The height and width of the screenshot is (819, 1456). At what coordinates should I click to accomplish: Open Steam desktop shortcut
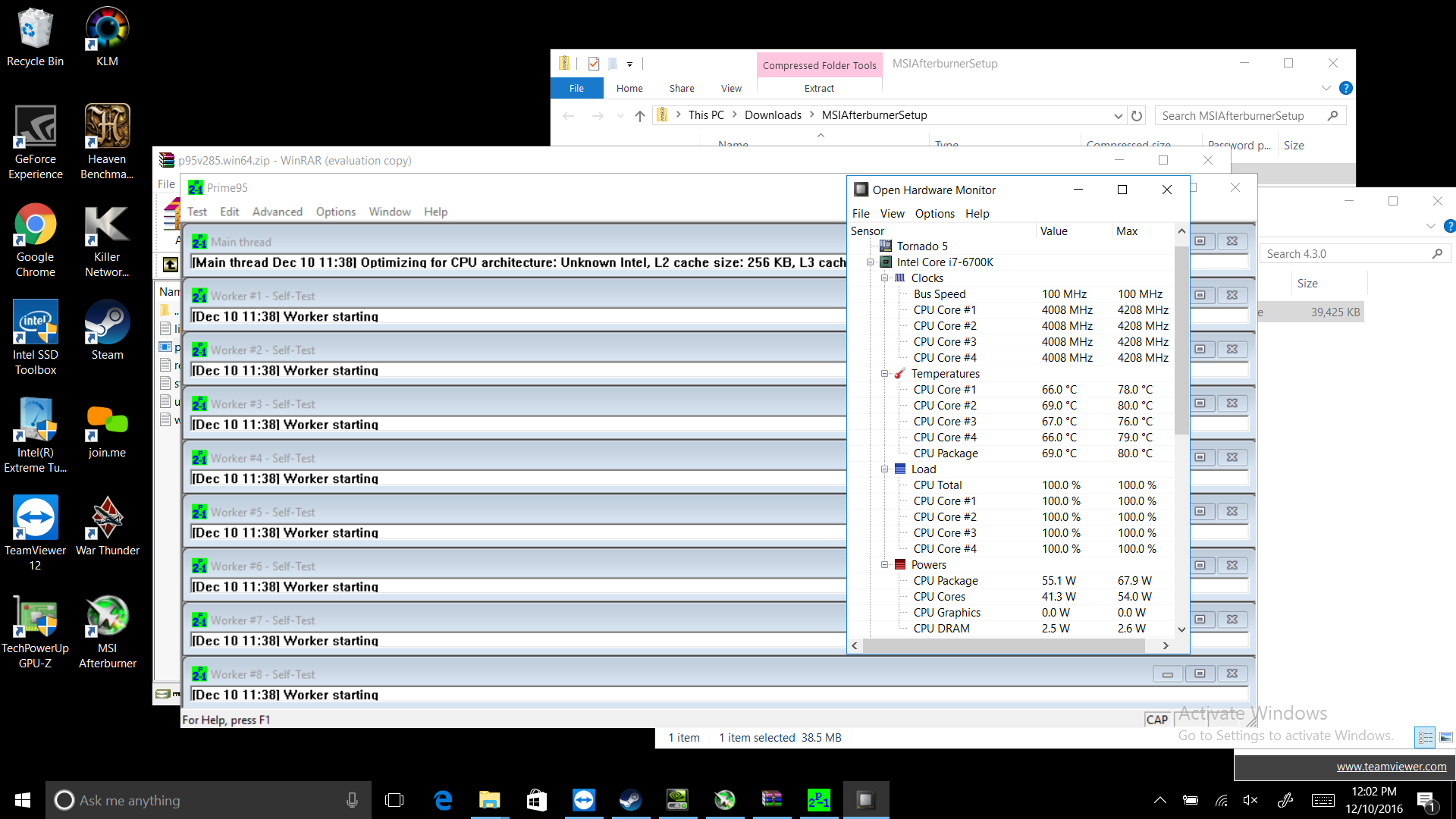(107, 331)
